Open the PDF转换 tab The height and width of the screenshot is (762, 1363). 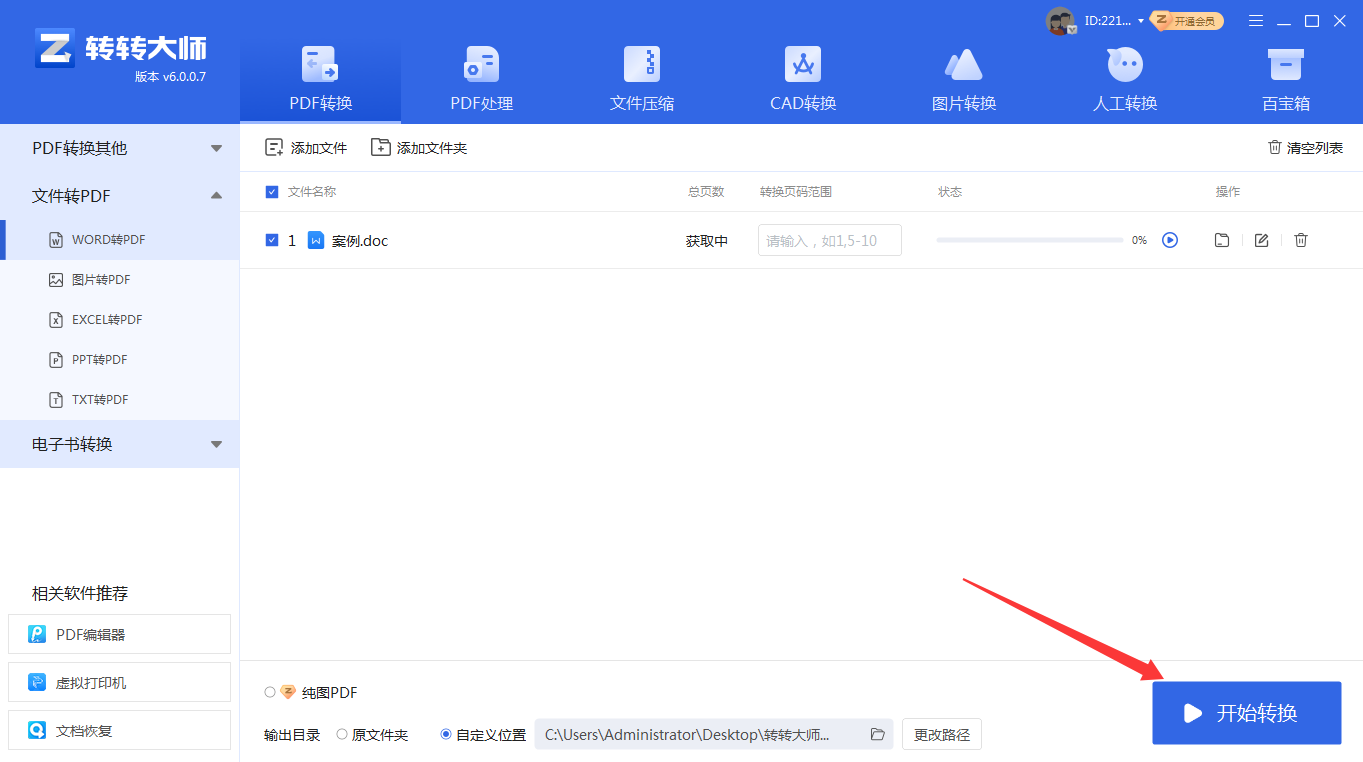tap(320, 80)
